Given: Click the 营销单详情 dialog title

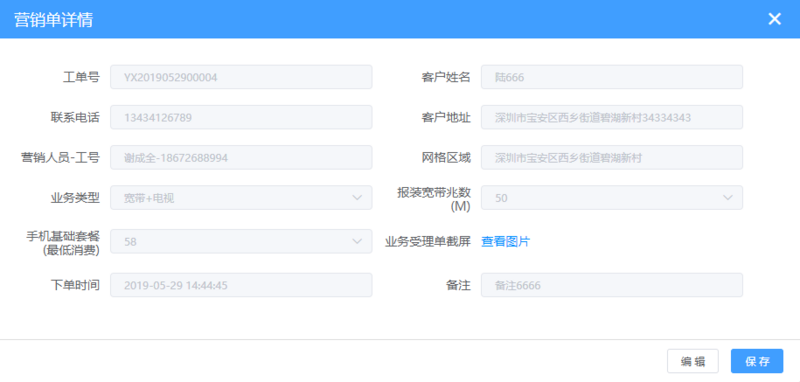Looking at the screenshot, I should pyautogui.click(x=53, y=19).
